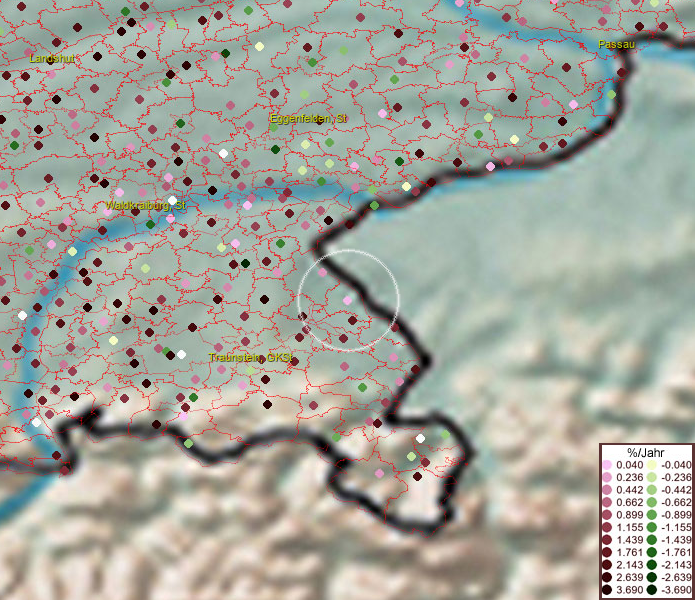Viewport: 695px width, 600px height.
Task: Select the Waldkraiburg, St map label
Action: pos(145,206)
